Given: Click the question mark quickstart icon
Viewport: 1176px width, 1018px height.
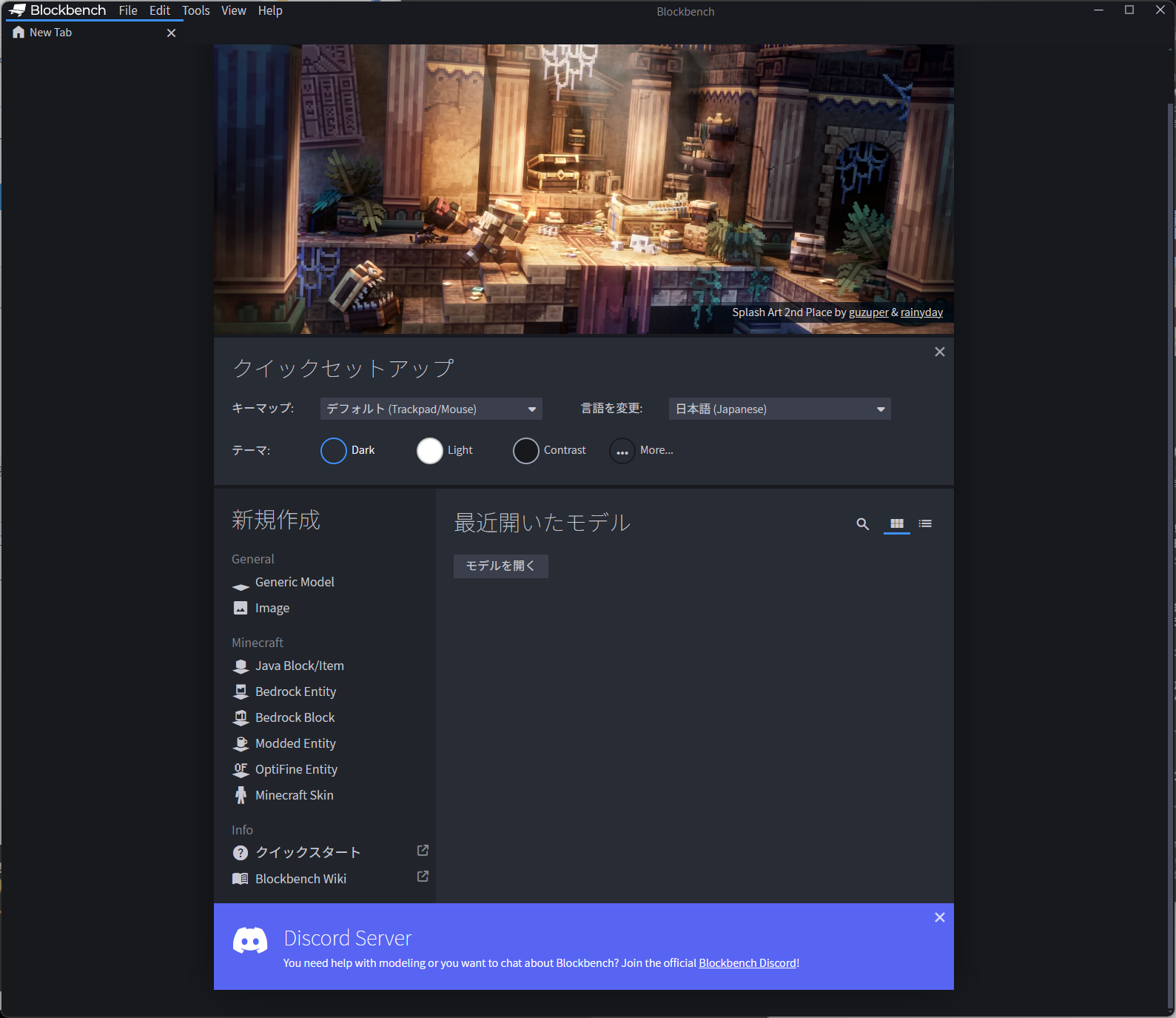Looking at the screenshot, I should pos(241,853).
